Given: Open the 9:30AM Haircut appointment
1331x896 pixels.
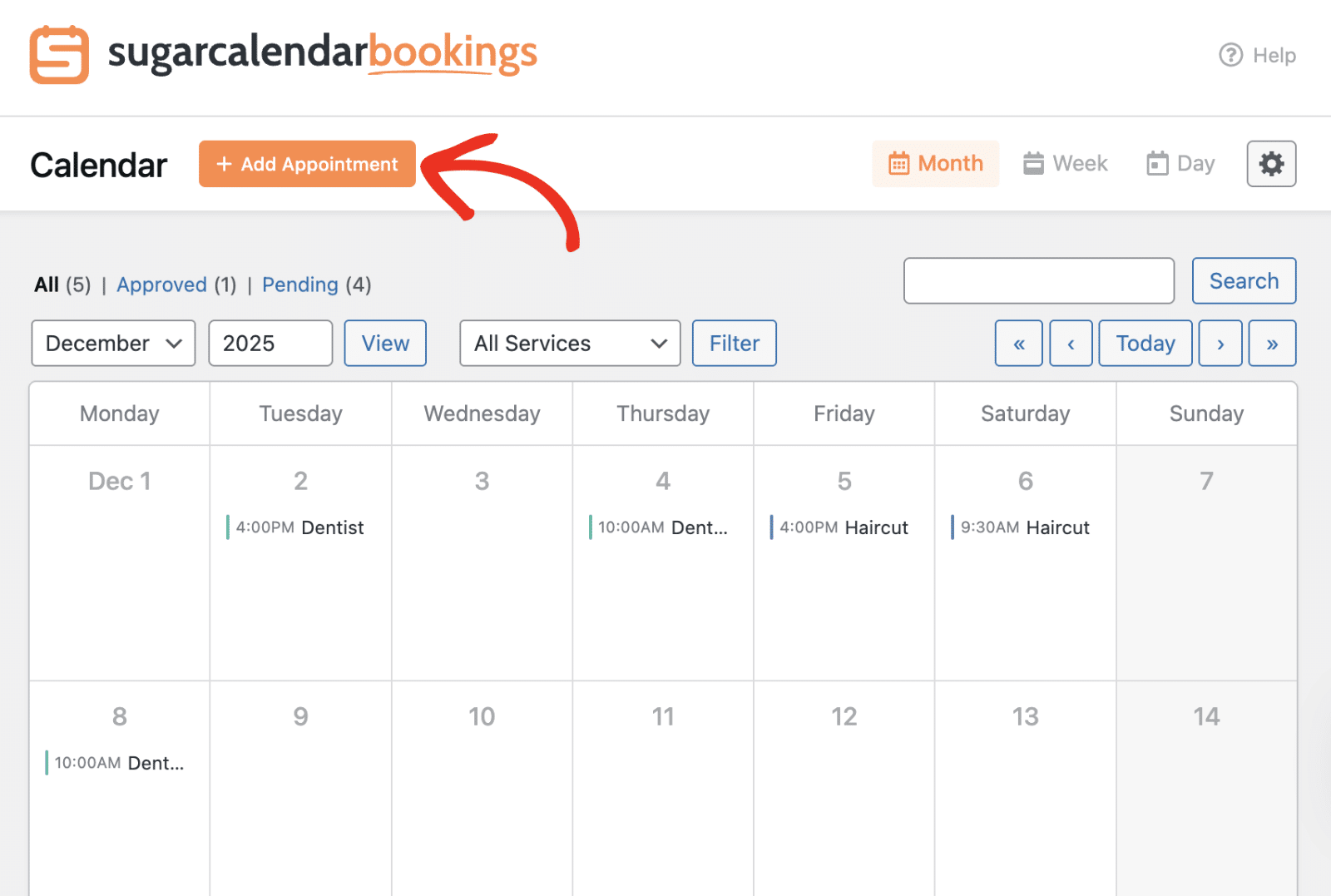Looking at the screenshot, I should click(x=1025, y=527).
